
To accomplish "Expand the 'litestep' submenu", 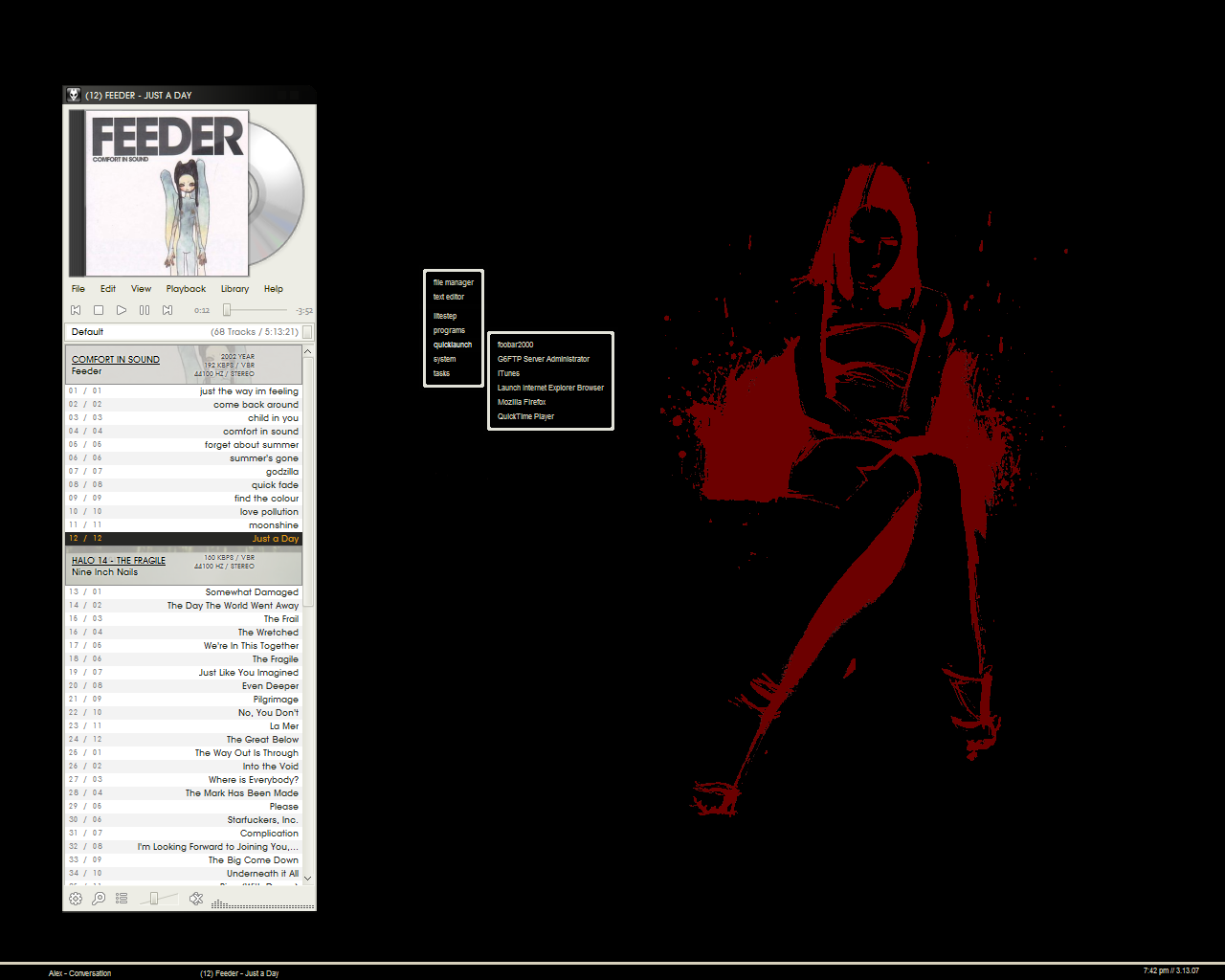I will [x=445, y=316].
